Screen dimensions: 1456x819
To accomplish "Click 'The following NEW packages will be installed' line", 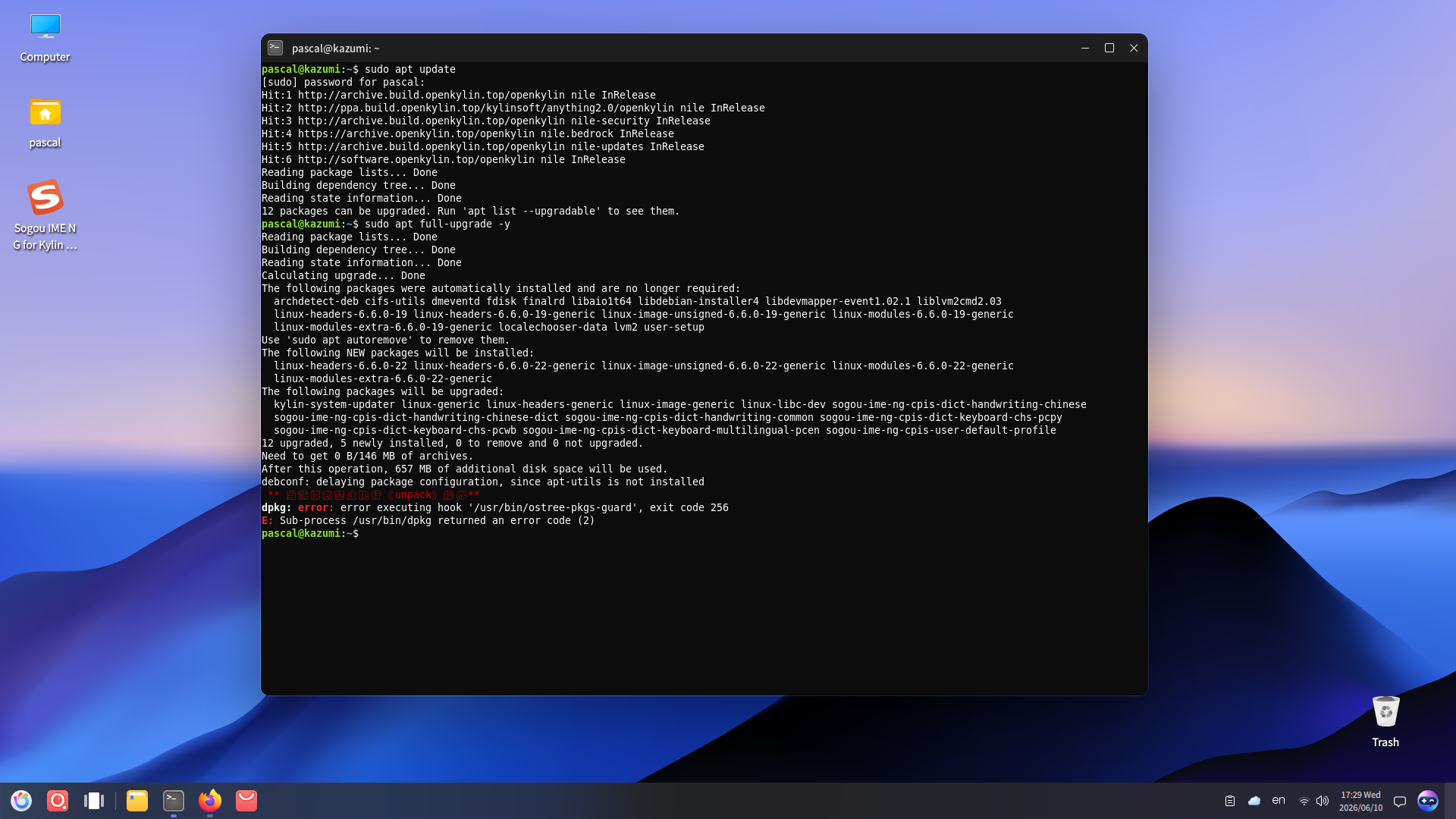I will point(398,353).
